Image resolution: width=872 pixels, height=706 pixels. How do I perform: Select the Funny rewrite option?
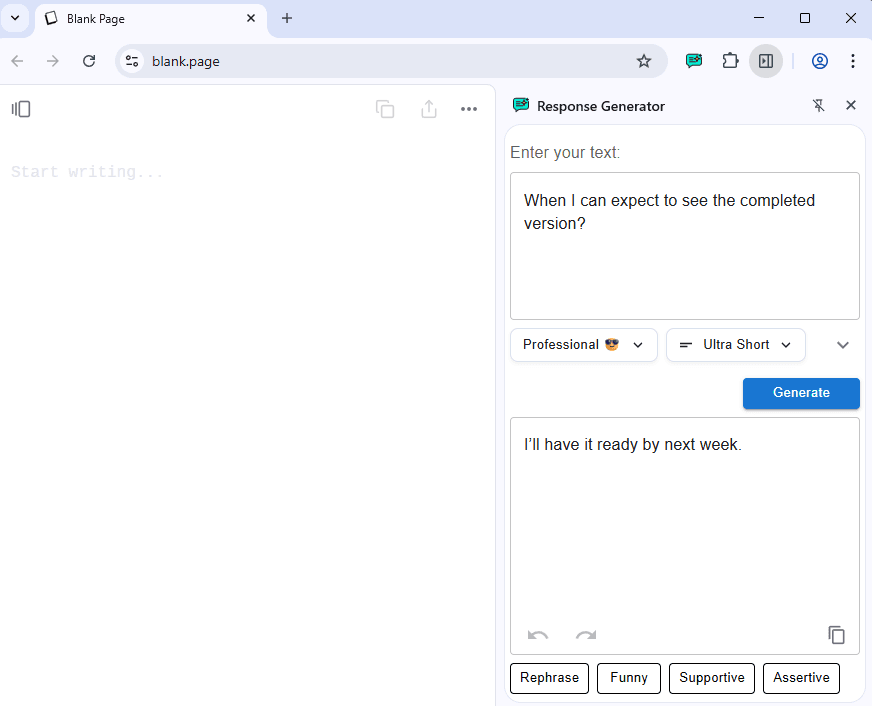pos(628,678)
